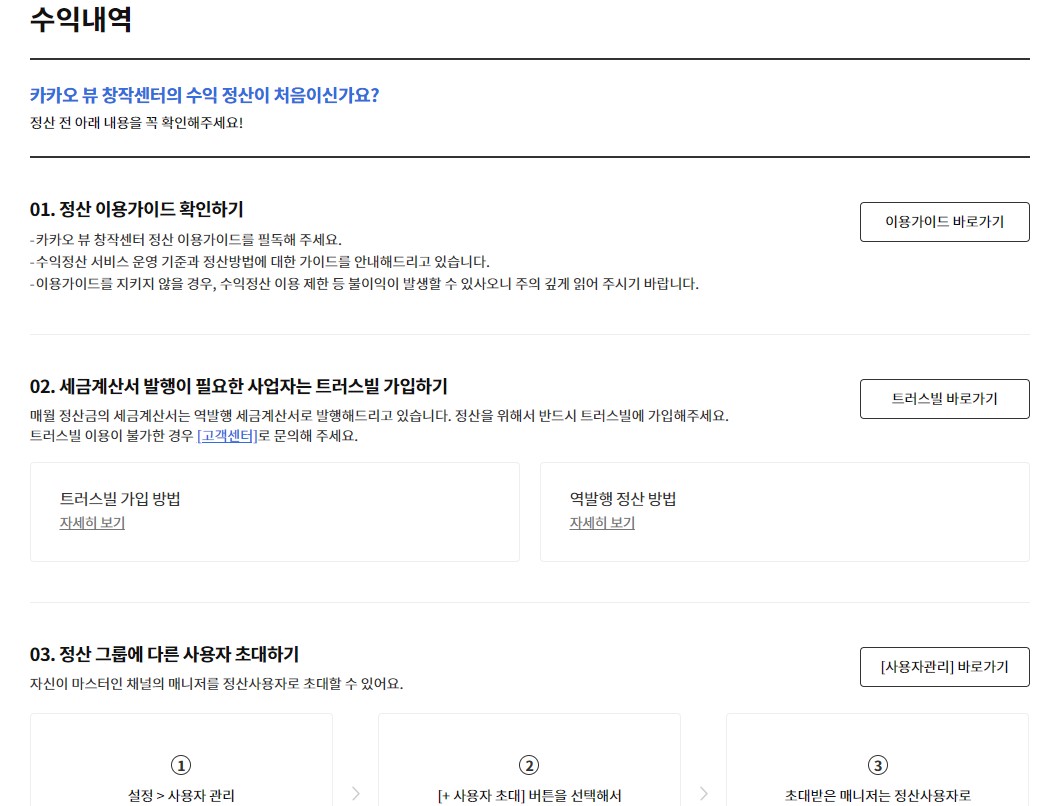Click the line 자신이 마스터인 채널의 매니저를
The image size is (1063, 806).
pos(216,683)
